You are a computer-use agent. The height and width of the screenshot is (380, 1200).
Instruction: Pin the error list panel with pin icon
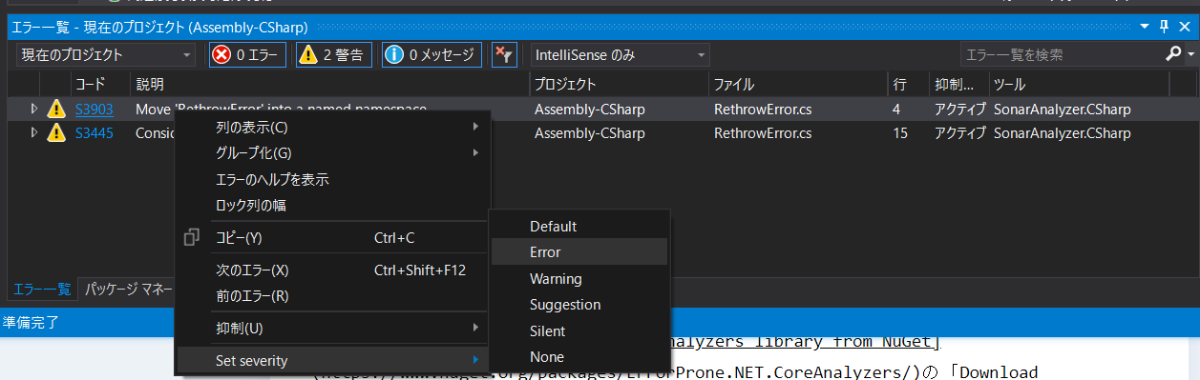(1164, 26)
